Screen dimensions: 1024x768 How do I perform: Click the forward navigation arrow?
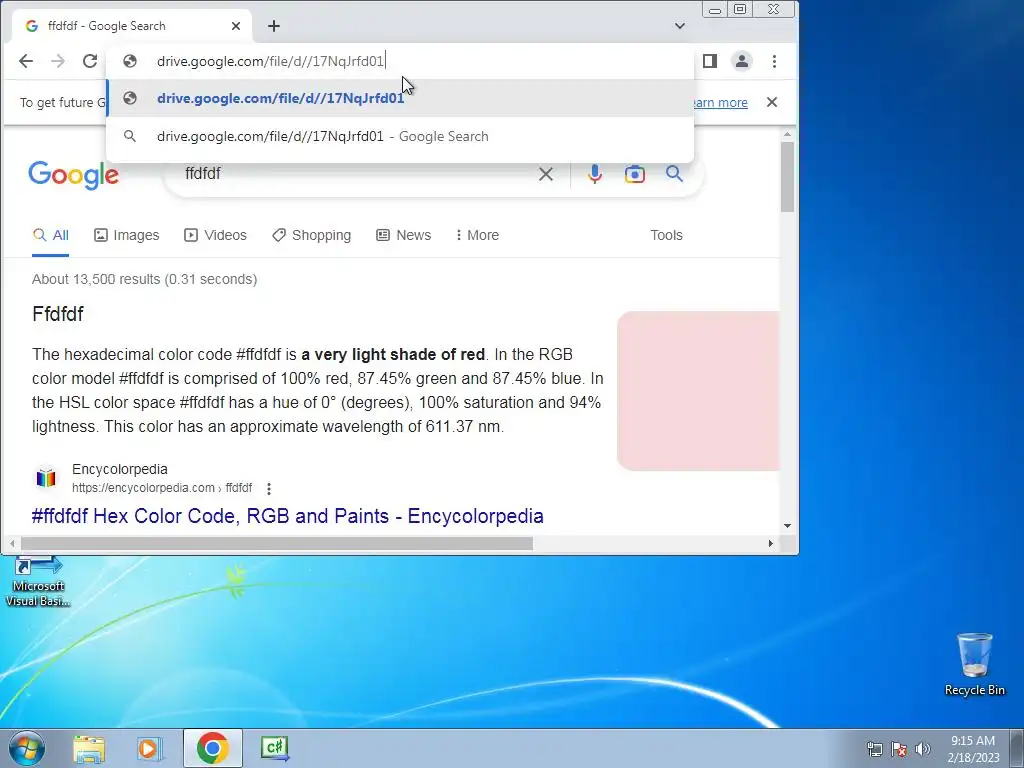tap(58, 61)
